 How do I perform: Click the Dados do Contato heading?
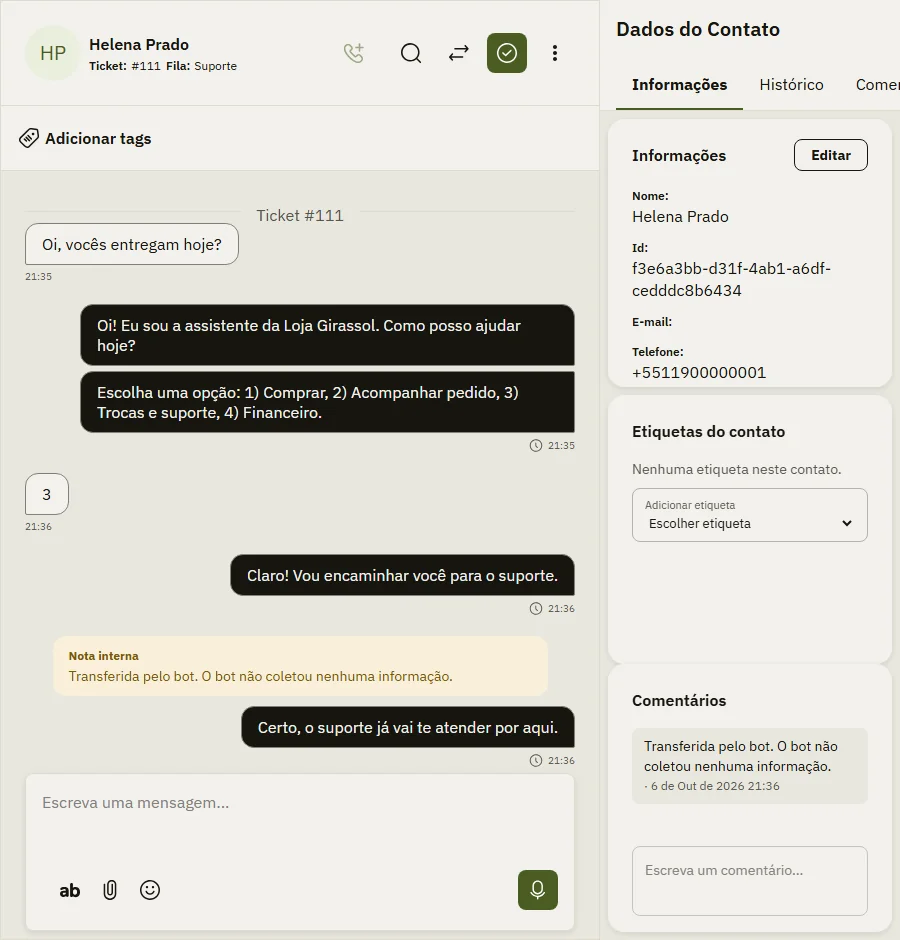[x=698, y=29]
